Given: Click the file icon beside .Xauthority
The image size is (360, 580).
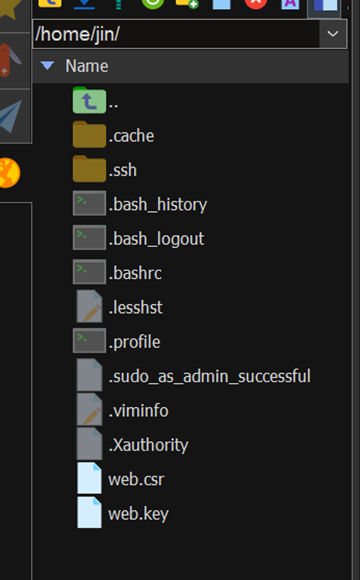Looking at the screenshot, I should (89, 444).
